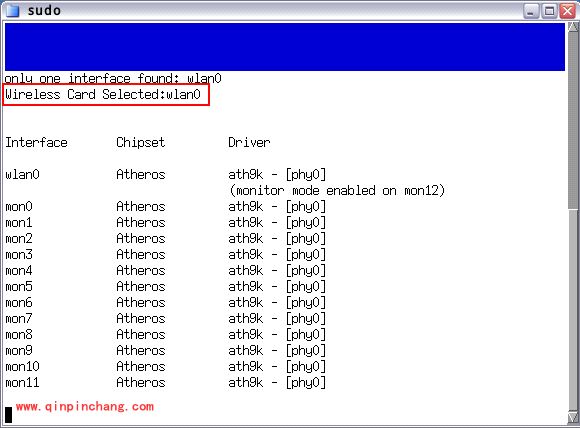The image size is (580, 428).
Task: Click the mon8 interface name
Action: [x=19, y=334]
